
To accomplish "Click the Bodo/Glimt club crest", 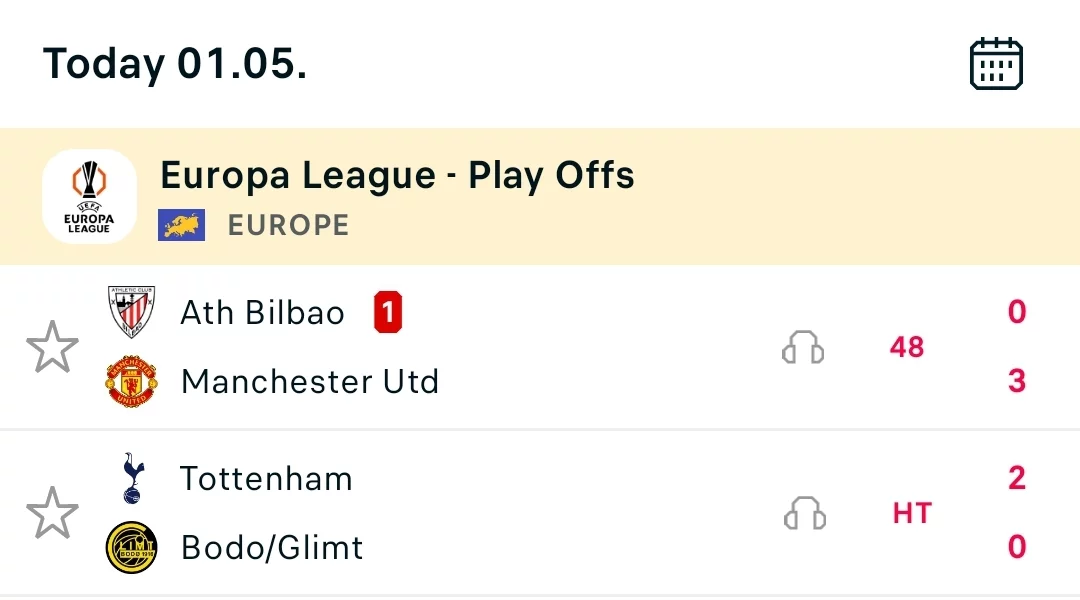I will 131,548.
